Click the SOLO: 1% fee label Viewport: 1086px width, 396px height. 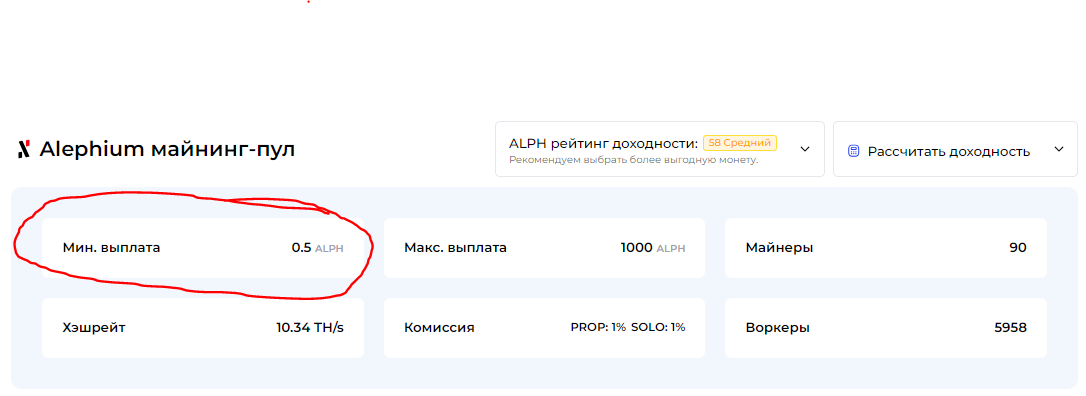pyautogui.click(x=658, y=327)
